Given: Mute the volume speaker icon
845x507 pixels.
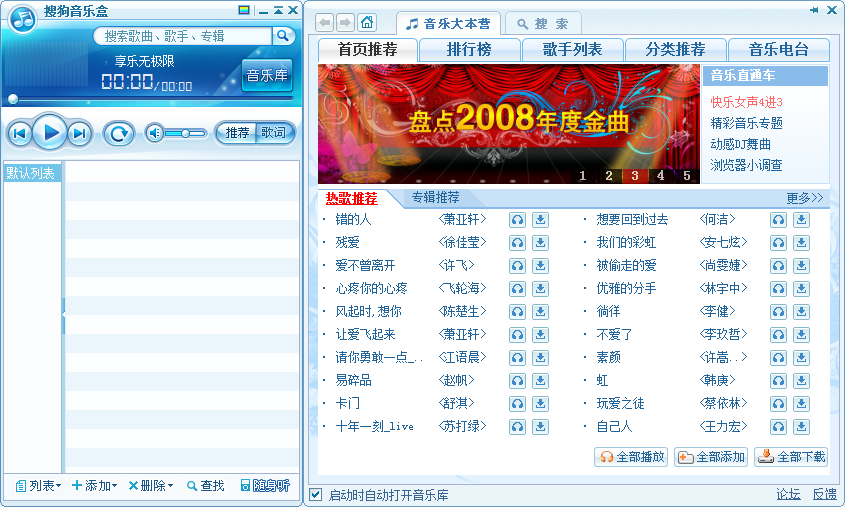Looking at the screenshot, I should tap(155, 133).
